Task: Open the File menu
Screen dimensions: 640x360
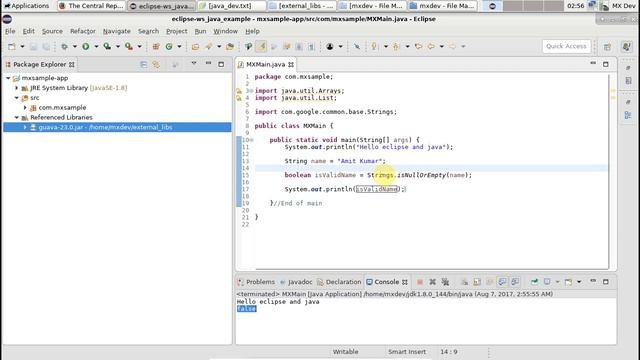Action: pos(10,31)
